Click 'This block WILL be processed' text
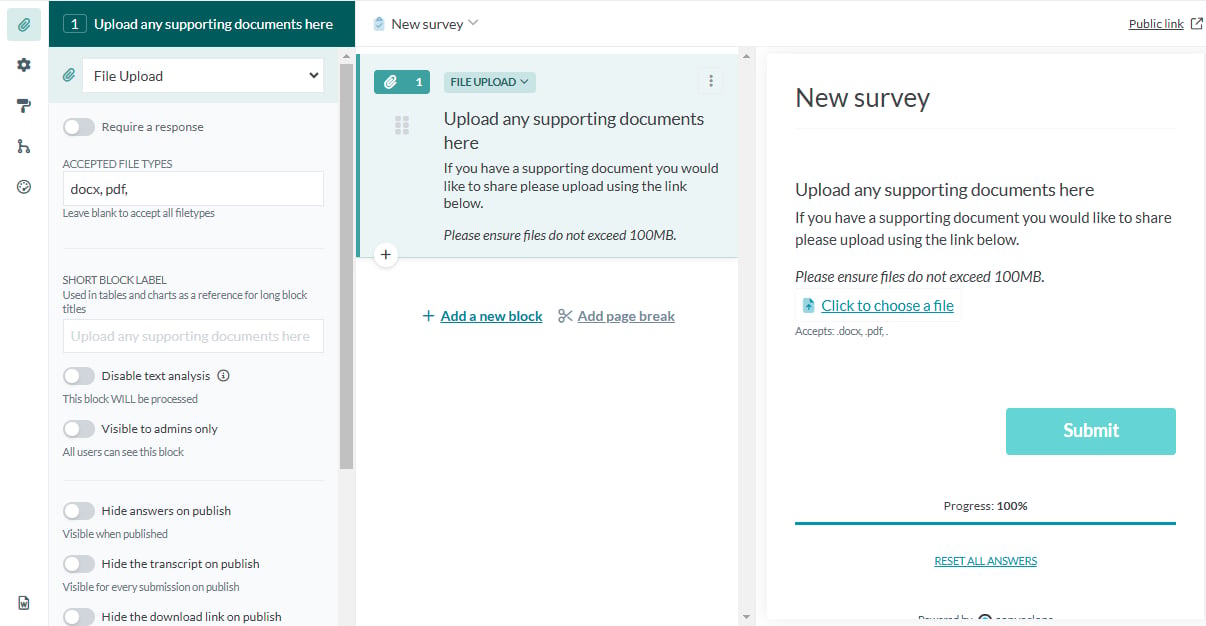Screen dimensions: 1206x626 pos(130,399)
